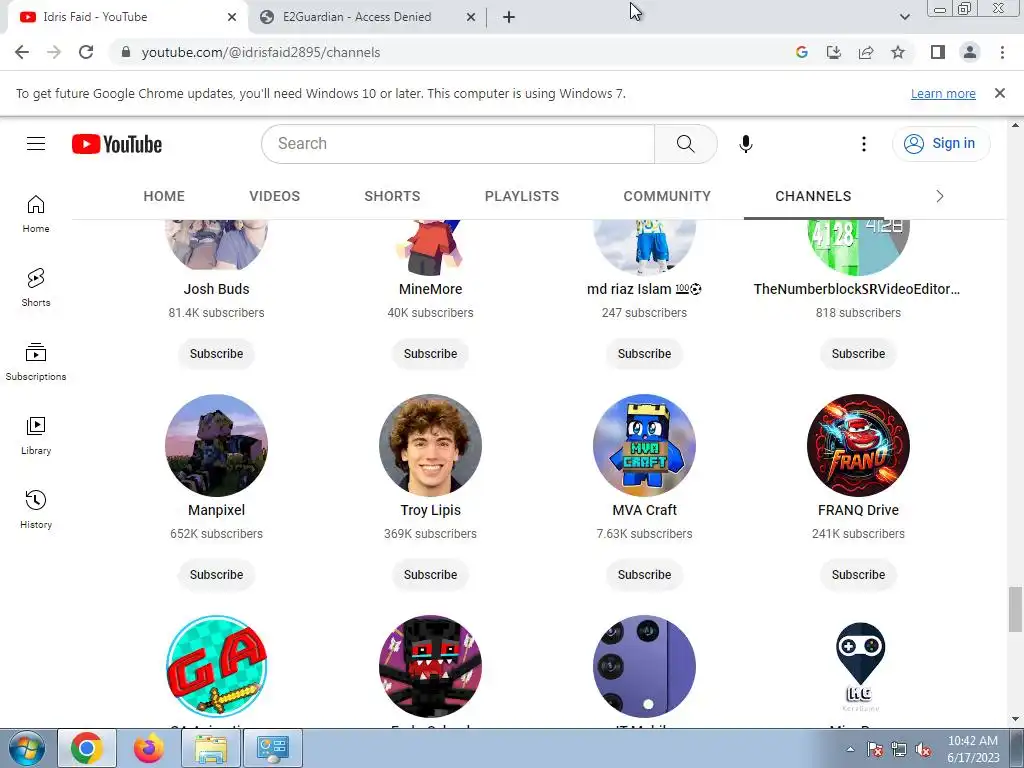Open the Learn more link

943,93
